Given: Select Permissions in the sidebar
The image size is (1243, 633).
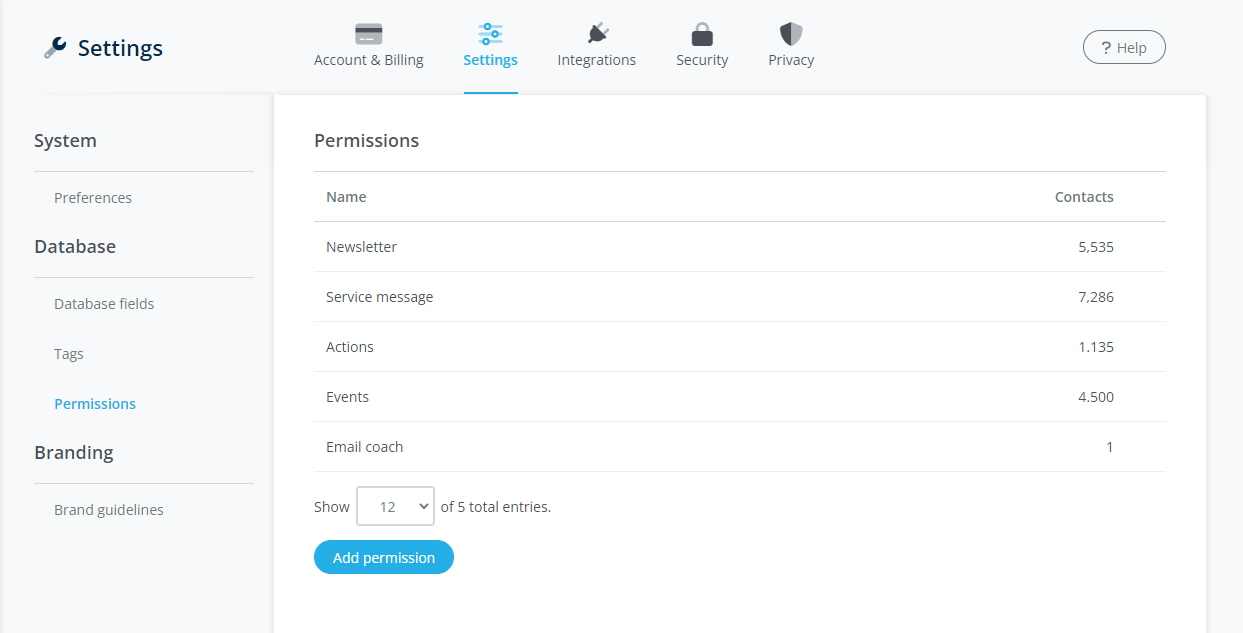Looking at the screenshot, I should point(95,404).
